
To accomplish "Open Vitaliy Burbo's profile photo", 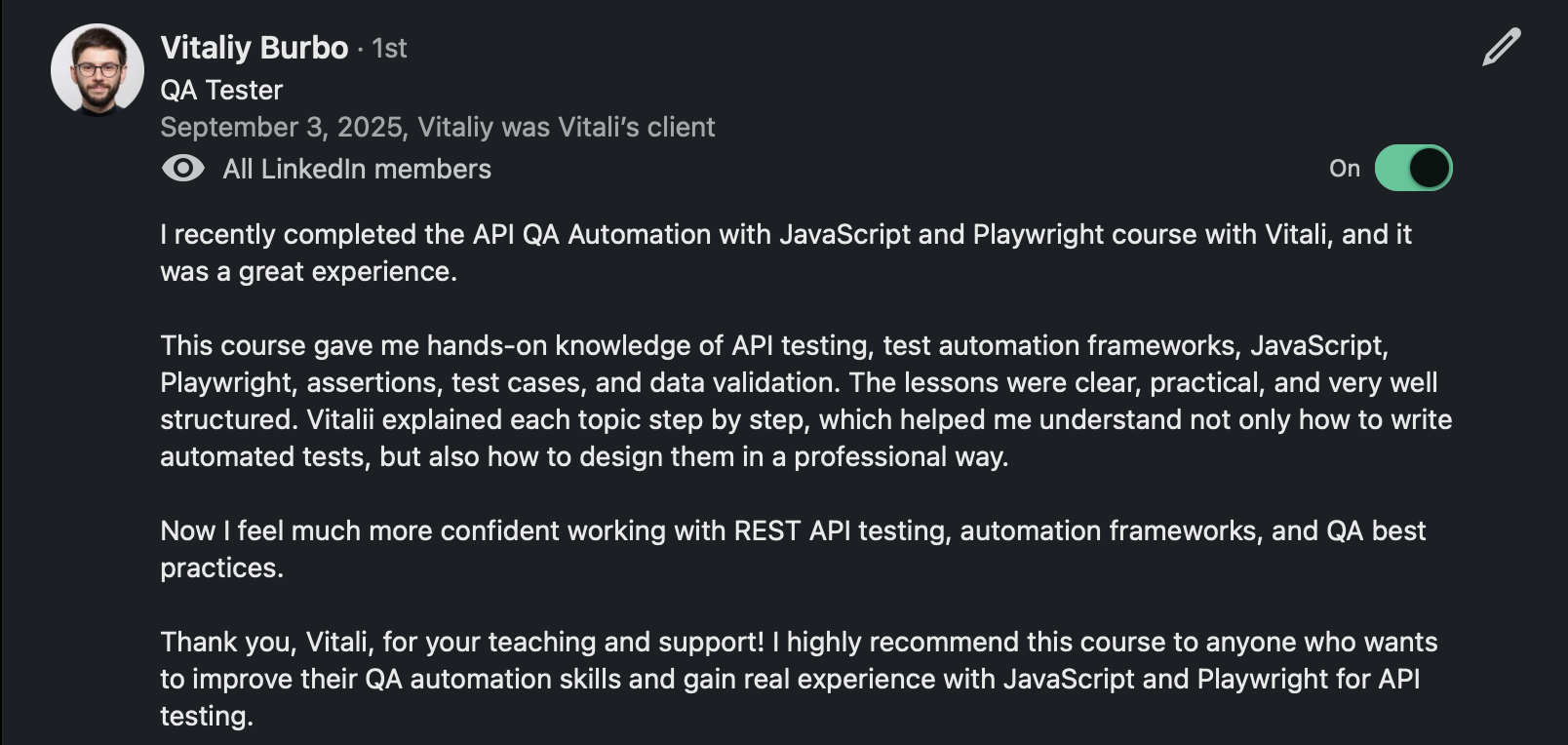I will [x=98, y=70].
